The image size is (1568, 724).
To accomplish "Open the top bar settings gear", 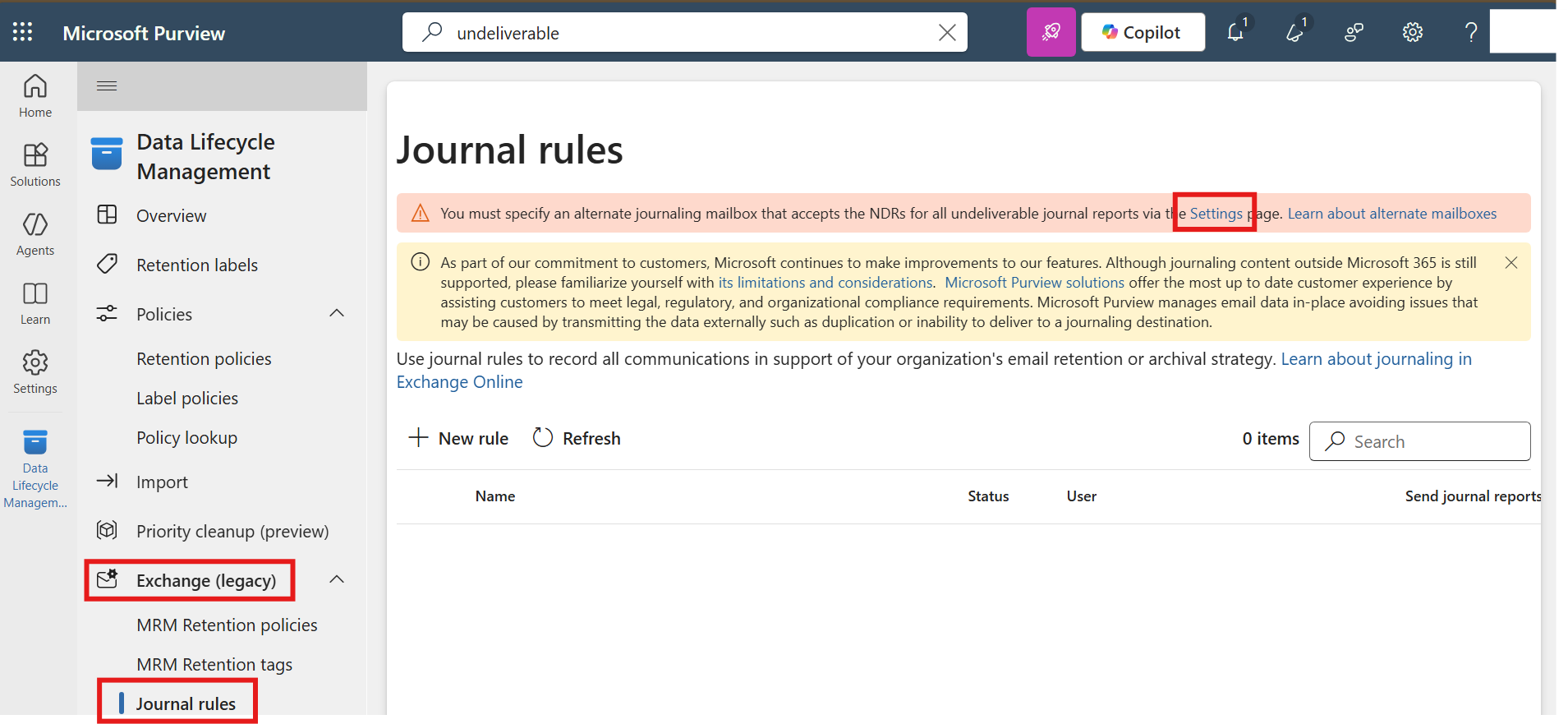I will (x=1413, y=32).
